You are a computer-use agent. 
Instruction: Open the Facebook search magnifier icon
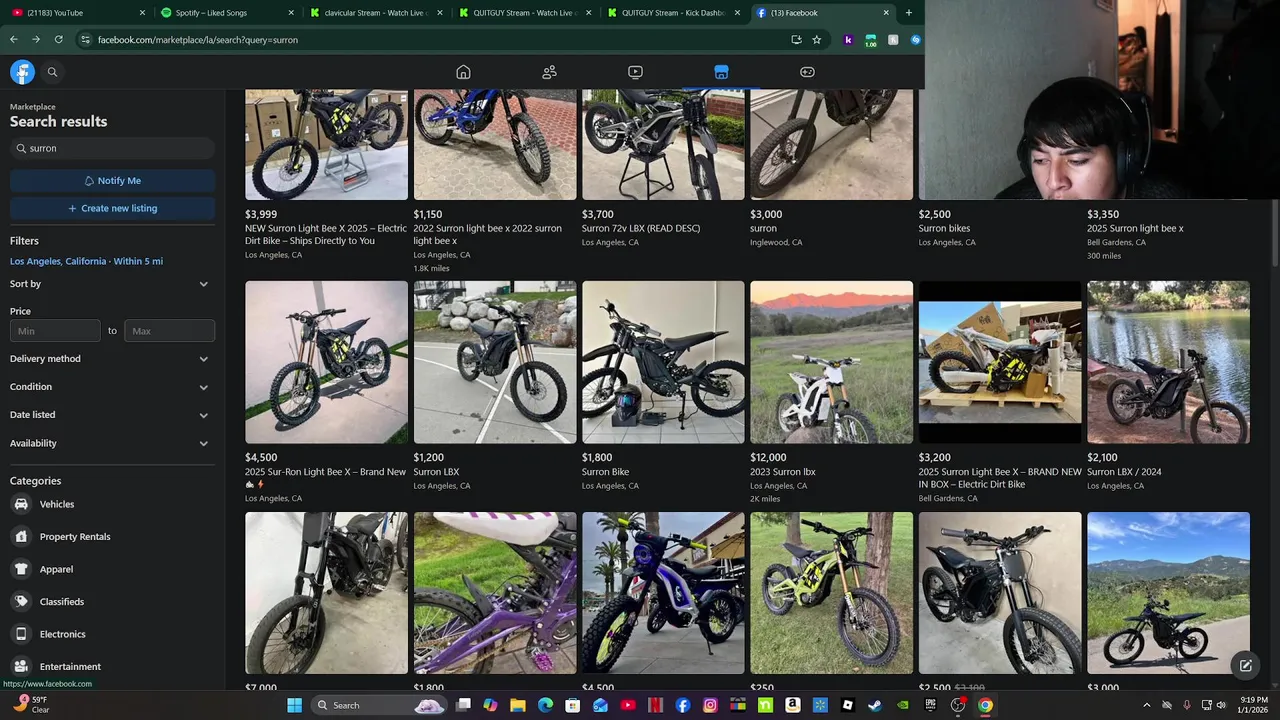(x=52, y=72)
